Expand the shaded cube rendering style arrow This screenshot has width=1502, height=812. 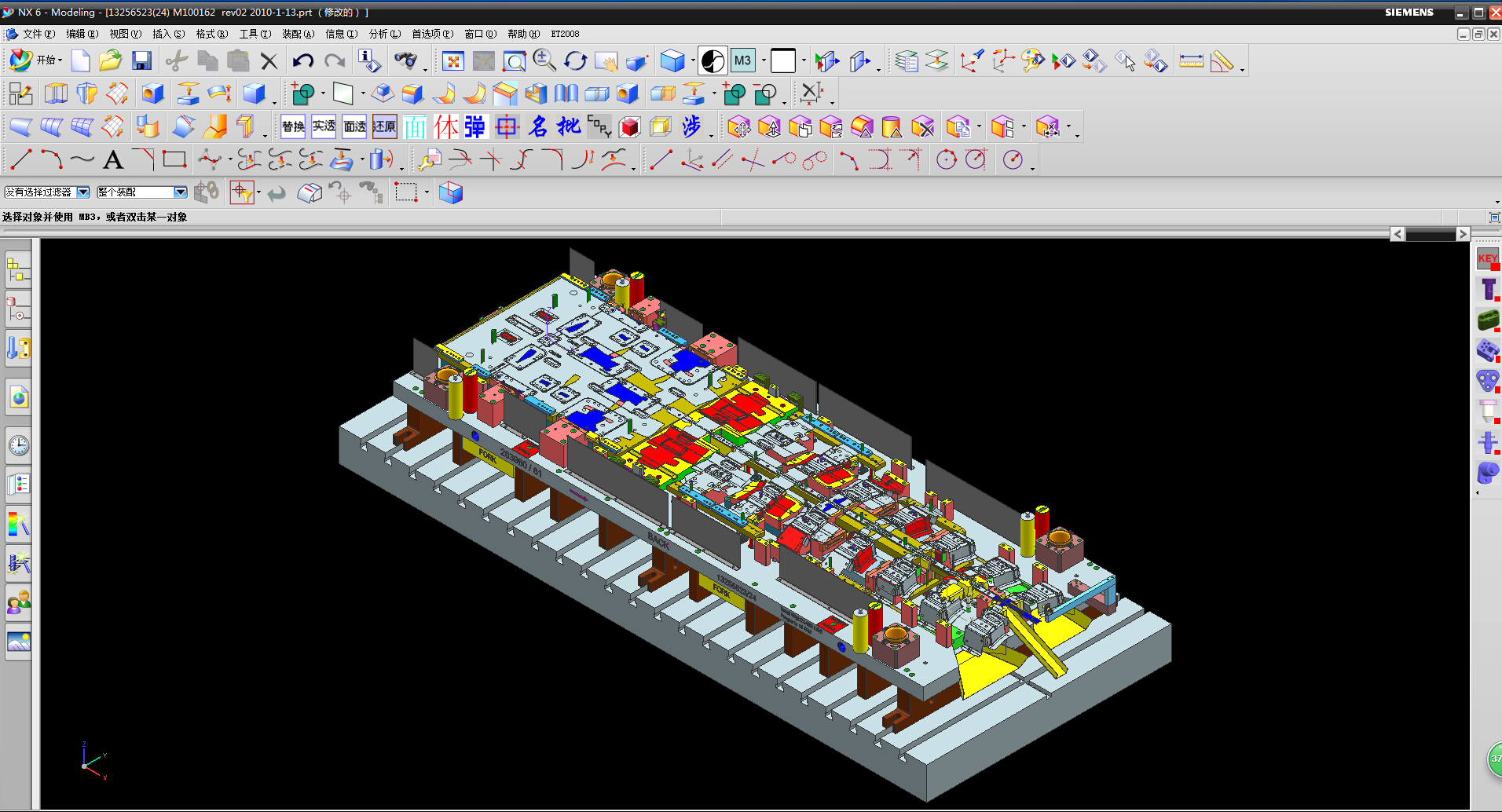pos(692,60)
